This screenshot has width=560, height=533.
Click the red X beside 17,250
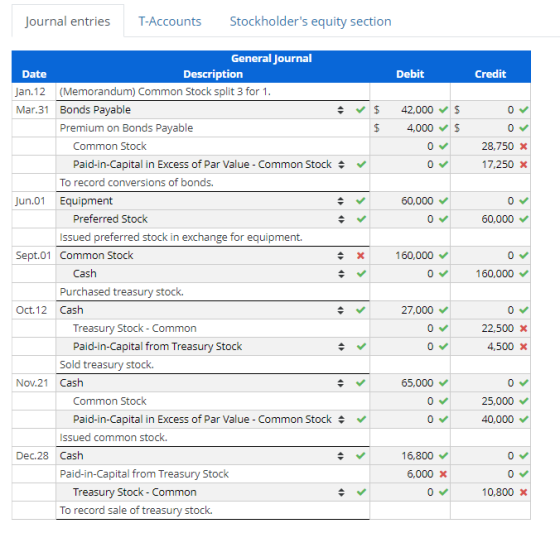point(524,164)
